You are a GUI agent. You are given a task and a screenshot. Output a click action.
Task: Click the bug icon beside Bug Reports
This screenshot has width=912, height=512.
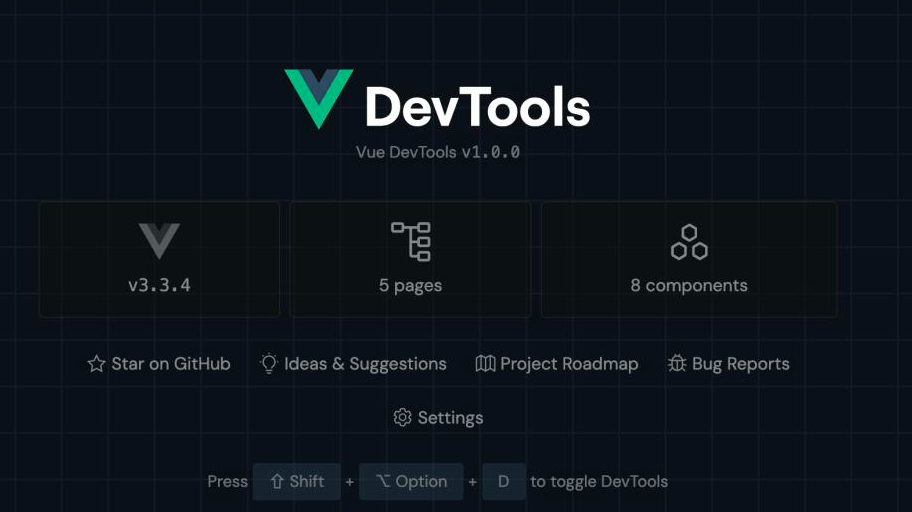click(x=677, y=364)
